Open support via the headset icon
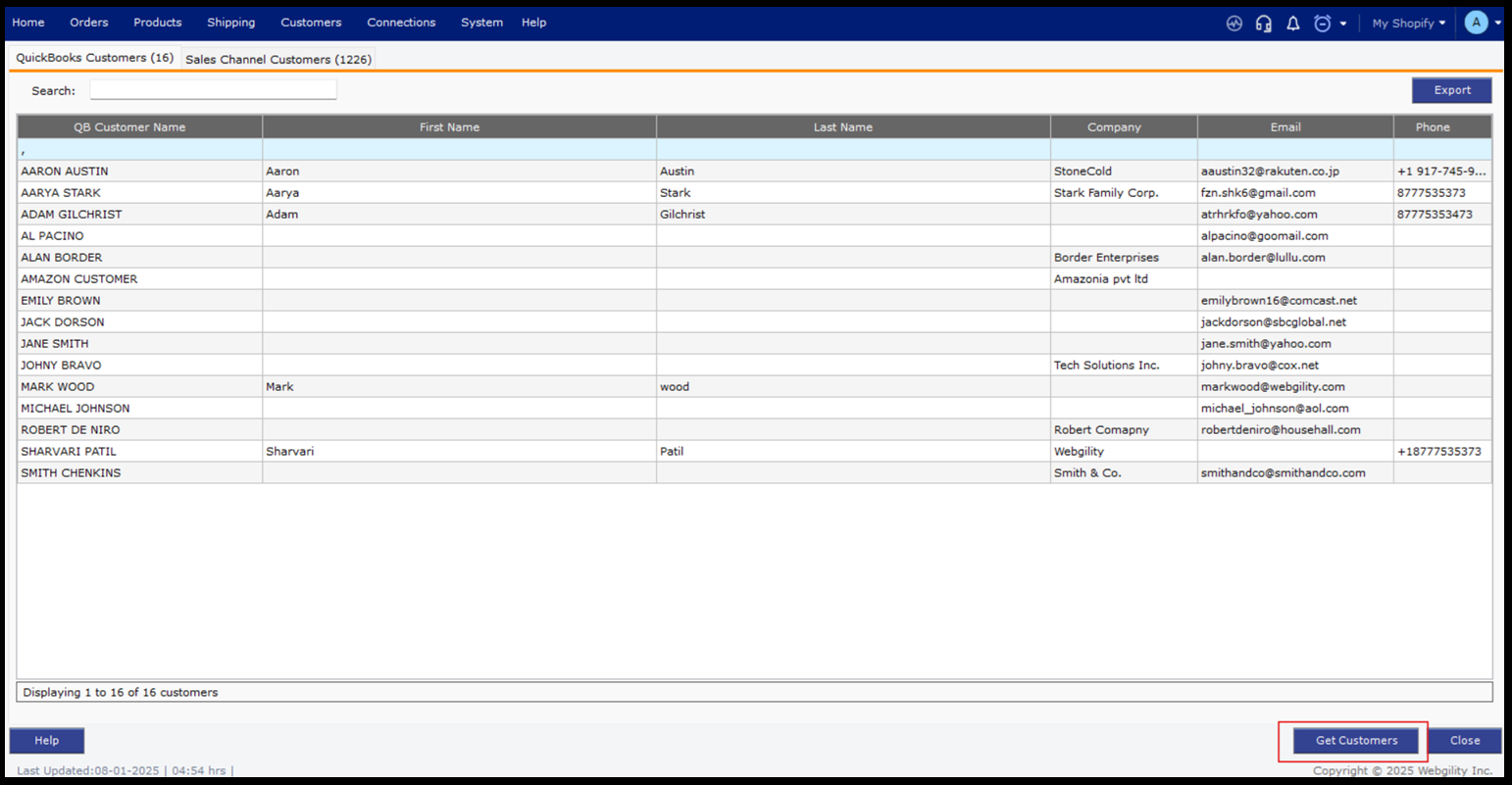The image size is (1512, 785). click(x=1263, y=24)
